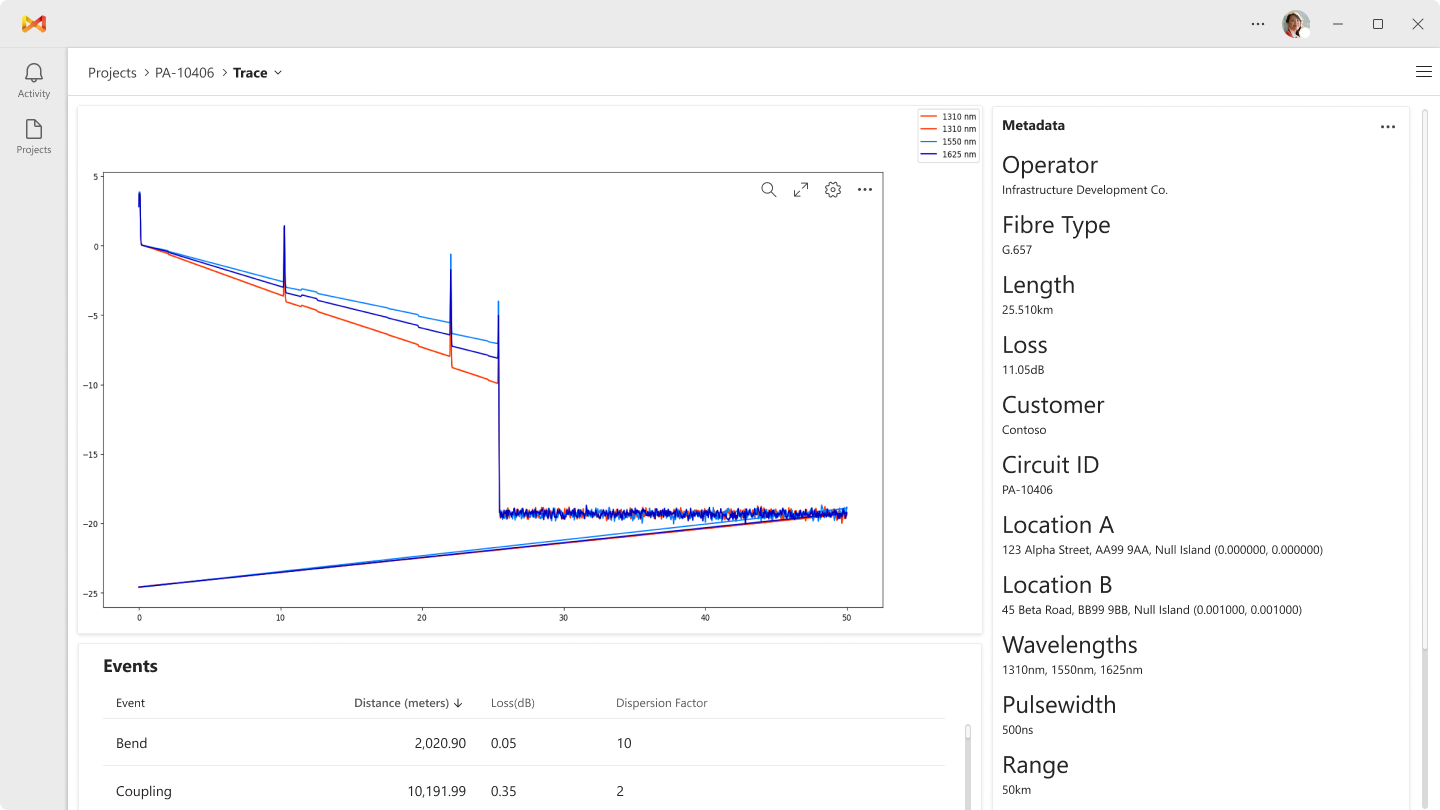Open the hamburger menu at top right
Viewport: 1440px width, 810px height.
[x=1423, y=71]
